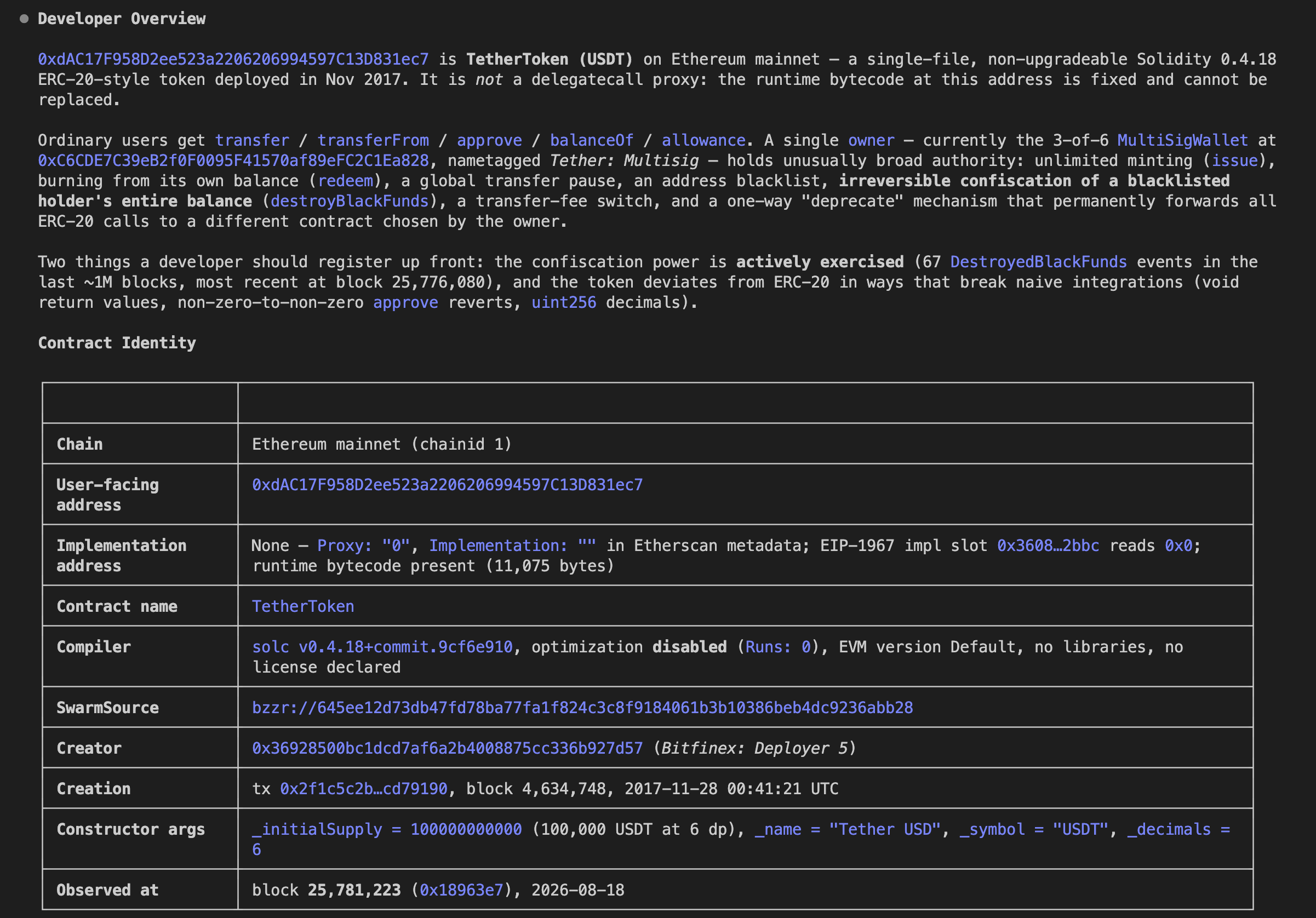Click the balanceOf function link
The height and width of the screenshot is (918, 1316).
click(592, 140)
